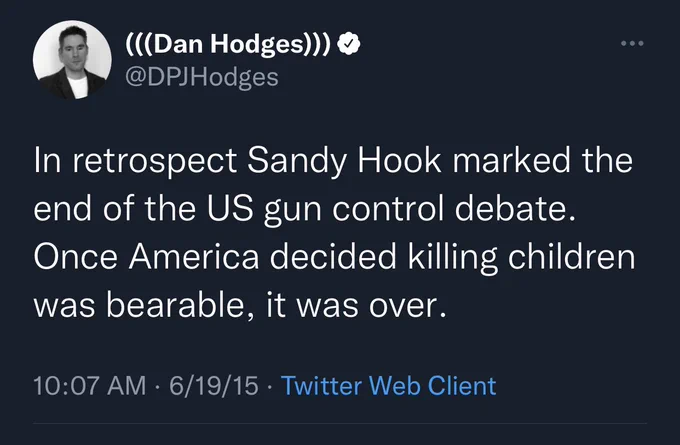
Task: Click the tweet line starting 'end of the US'
Action: (x=304, y=209)
